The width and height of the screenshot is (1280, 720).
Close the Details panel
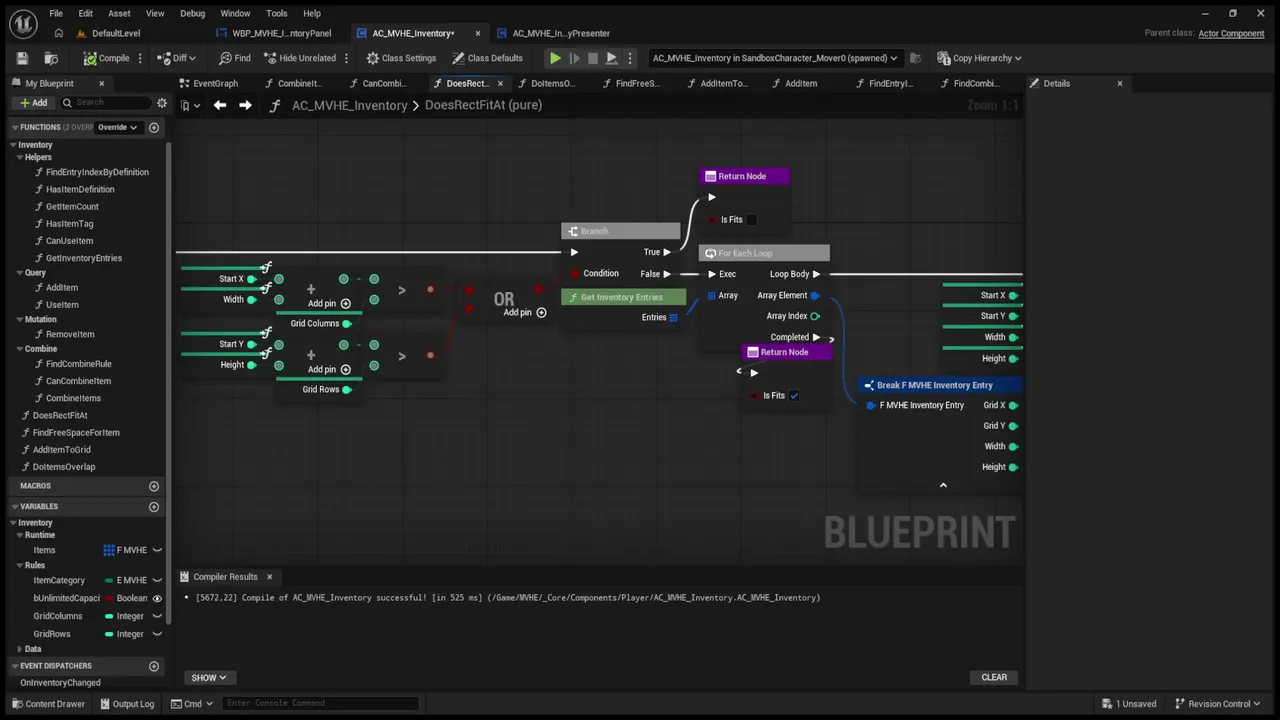coord(1119,83)
